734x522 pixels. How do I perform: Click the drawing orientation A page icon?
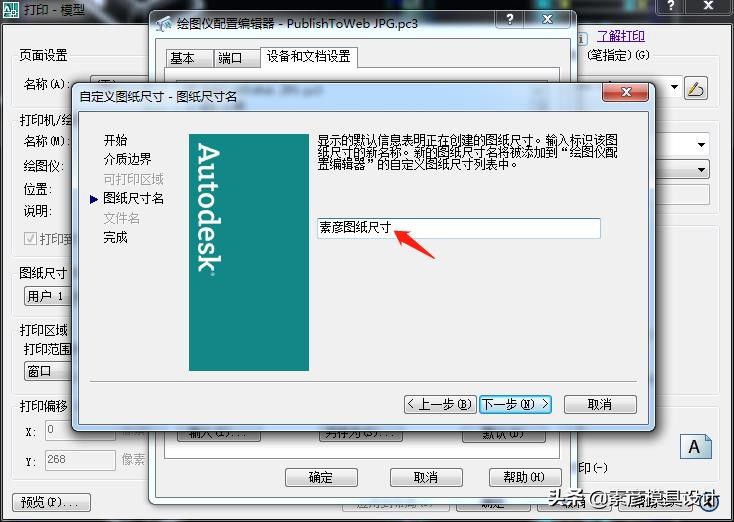click(696, 446)
